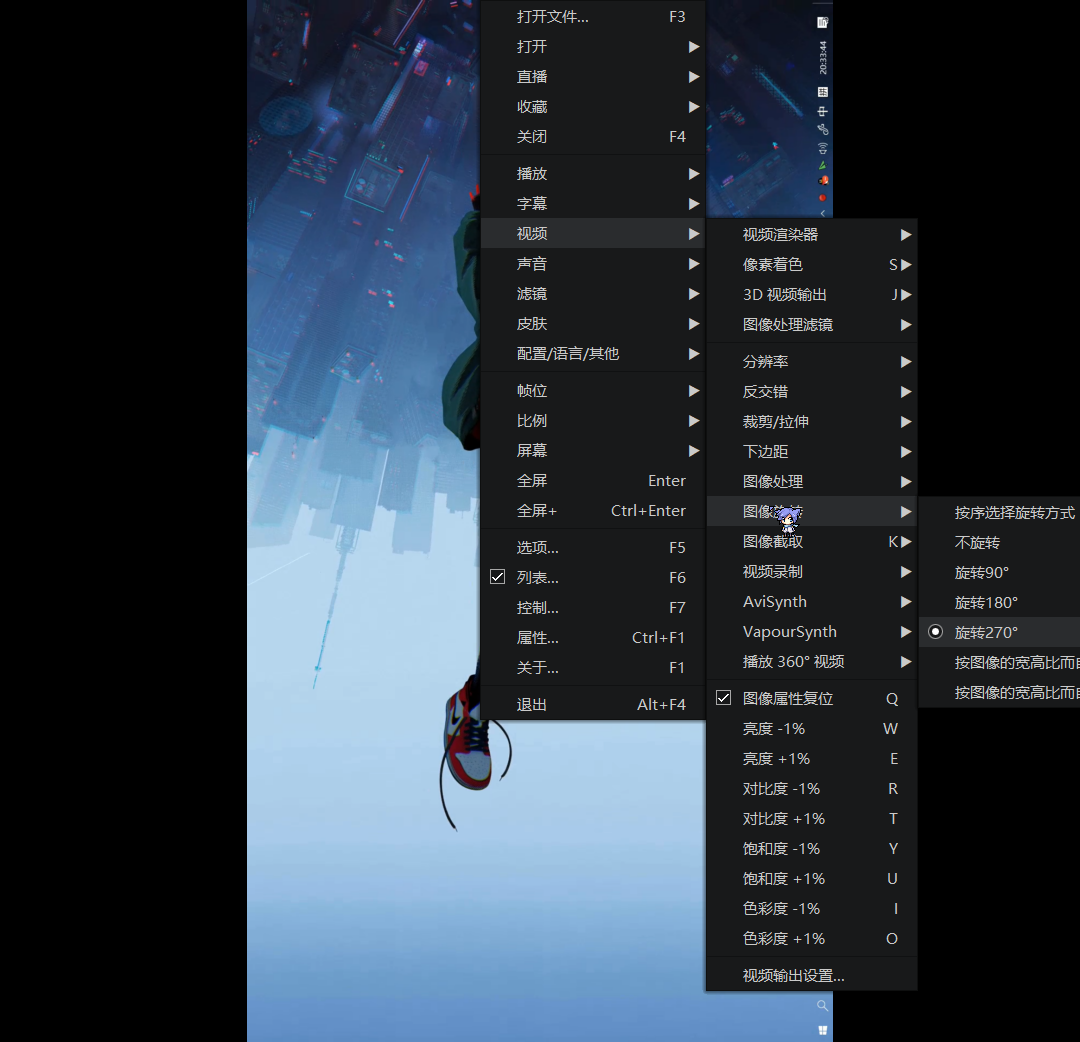
Task: Increase hue with 色彩度 +1%
Action: coord(811,939)
